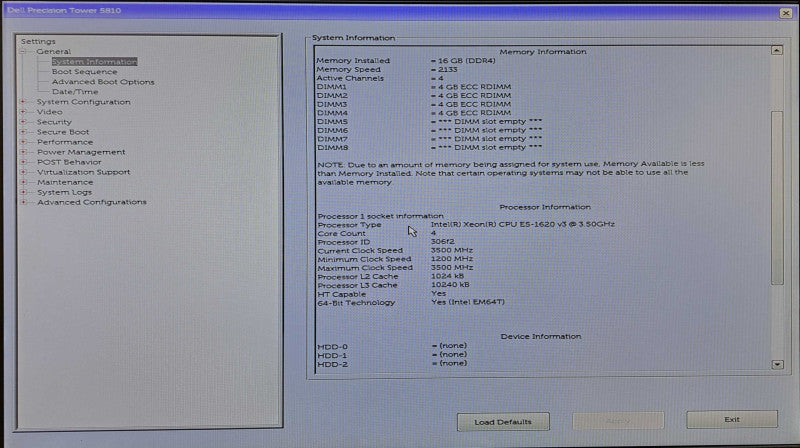Expand the POST Behavior node
This screenshot has width=800, height=448.
(23, 162)
